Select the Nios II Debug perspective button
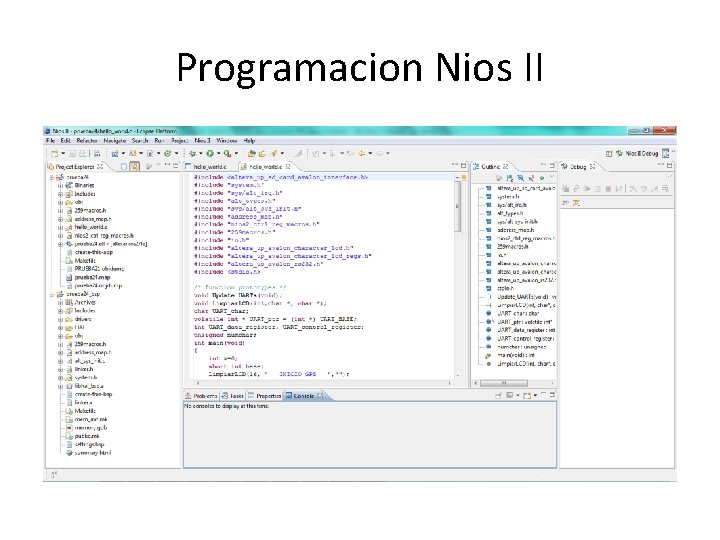 click(x=637, y=153)
